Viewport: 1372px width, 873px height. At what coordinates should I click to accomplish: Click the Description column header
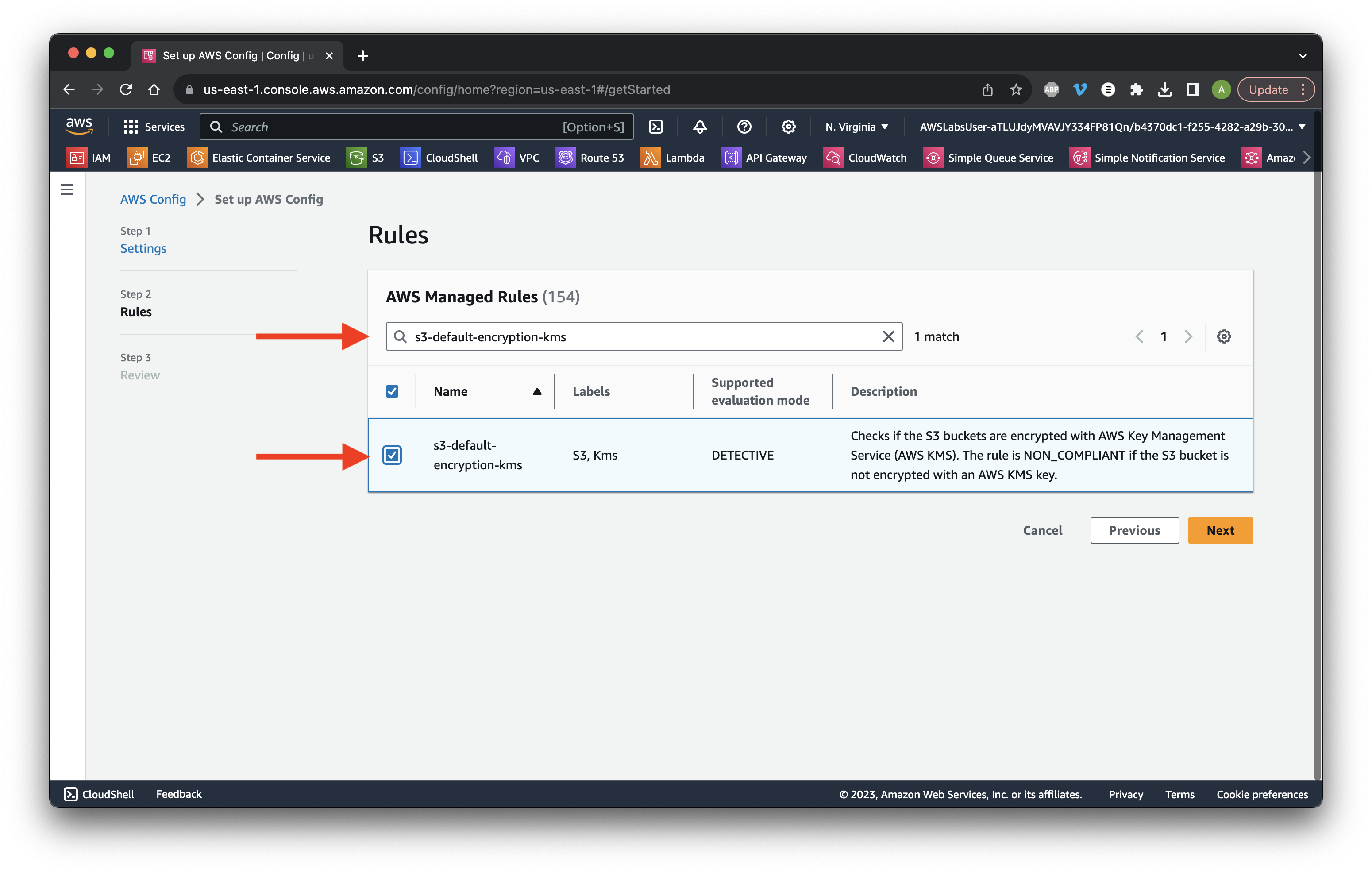point(884,391)
